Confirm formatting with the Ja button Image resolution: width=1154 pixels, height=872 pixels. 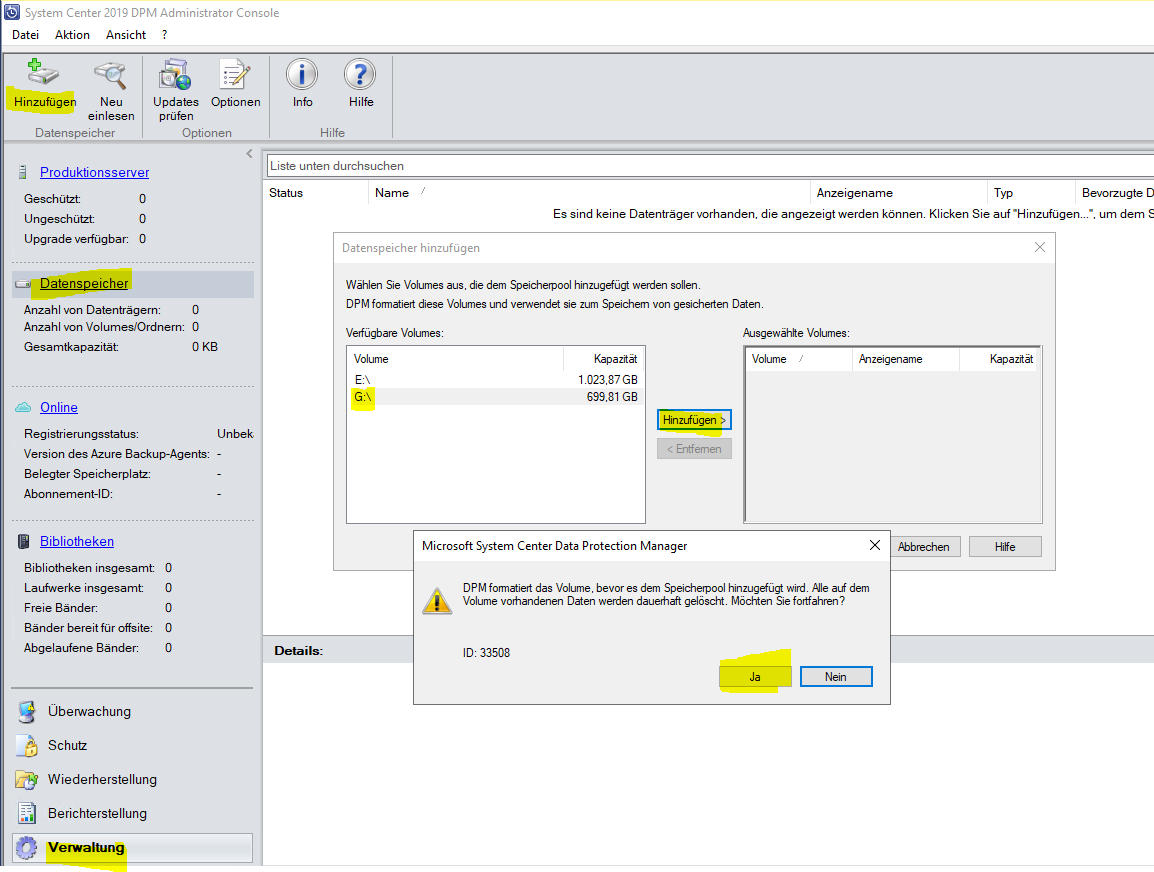[755, 676]
